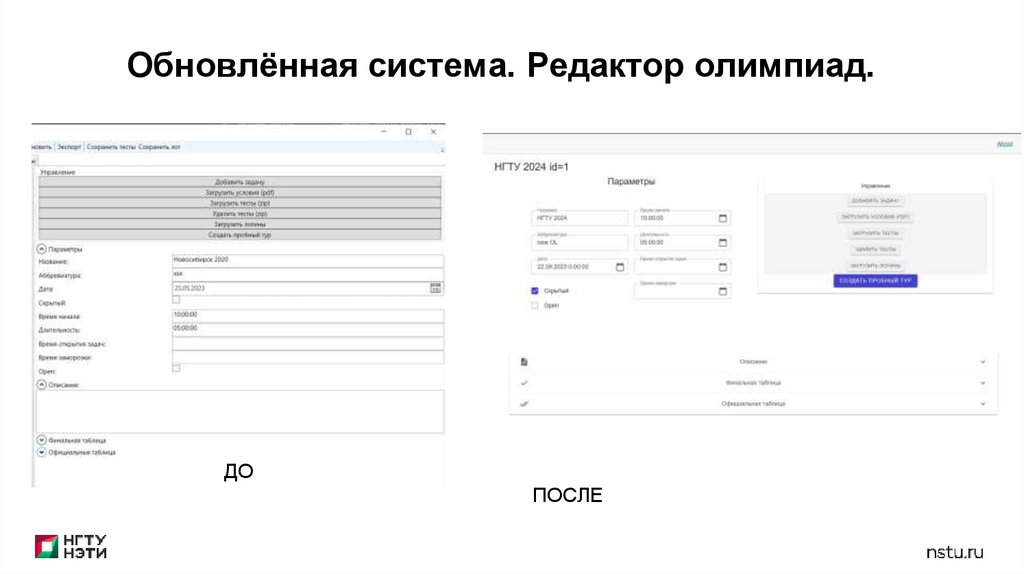Maximize the old editor window
1024x574 pixels.
[408, 132]
